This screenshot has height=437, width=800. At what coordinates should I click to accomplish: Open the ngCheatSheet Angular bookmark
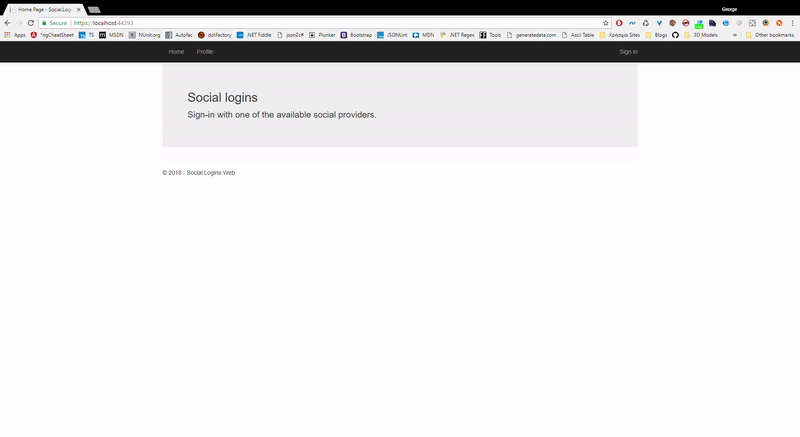pos(52,35)
